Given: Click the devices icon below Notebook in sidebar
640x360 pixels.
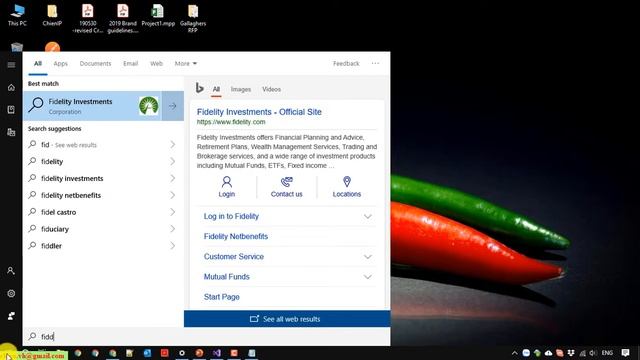Looking at the screenshot, I should point(11,132).
